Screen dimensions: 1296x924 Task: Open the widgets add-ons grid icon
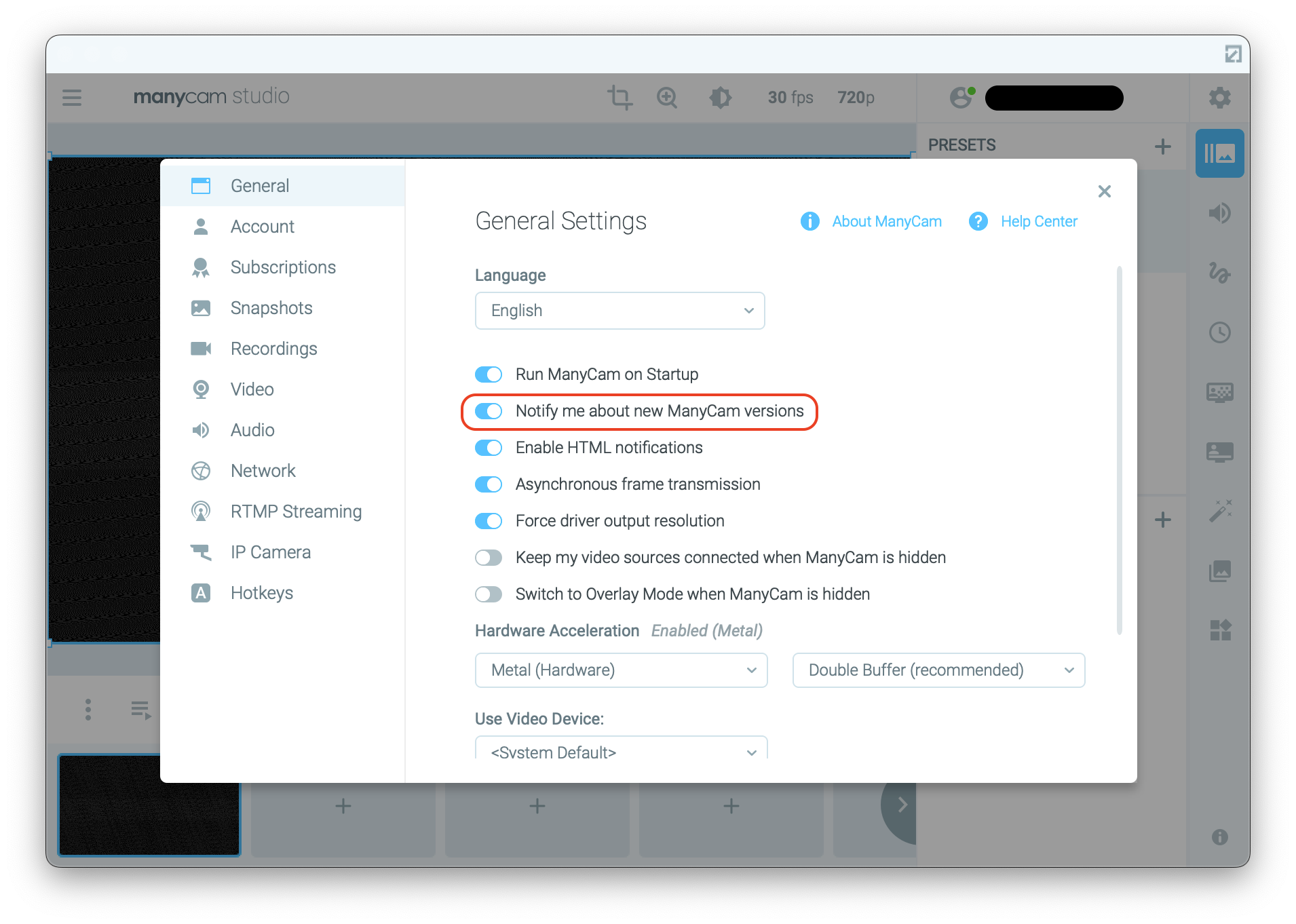(1220, 631)
